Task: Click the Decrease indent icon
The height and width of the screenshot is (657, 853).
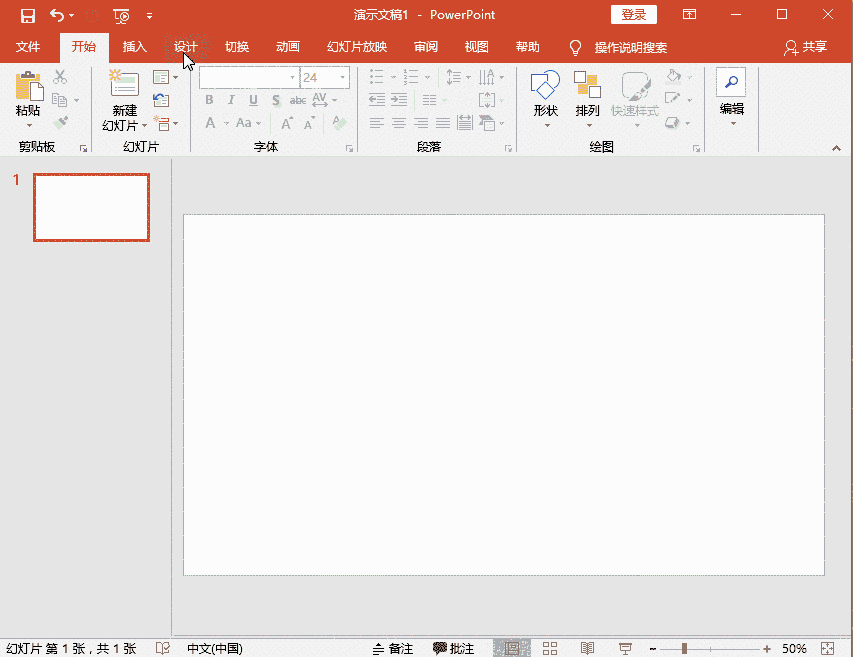Action: [x=376, y=100]
